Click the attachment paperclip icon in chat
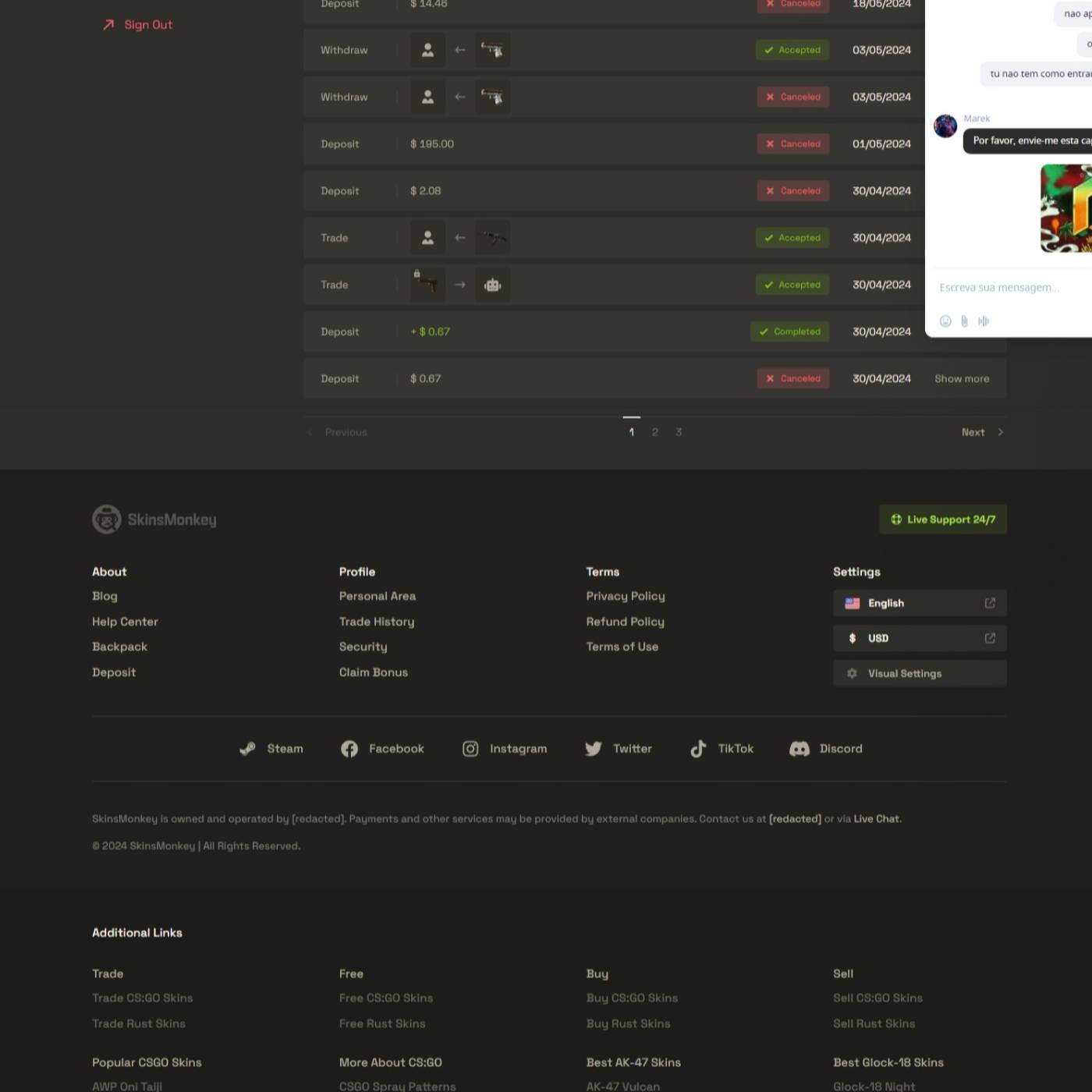Image resolution: width=1092 pixels, height=1092 pixels. pos(964,321)
